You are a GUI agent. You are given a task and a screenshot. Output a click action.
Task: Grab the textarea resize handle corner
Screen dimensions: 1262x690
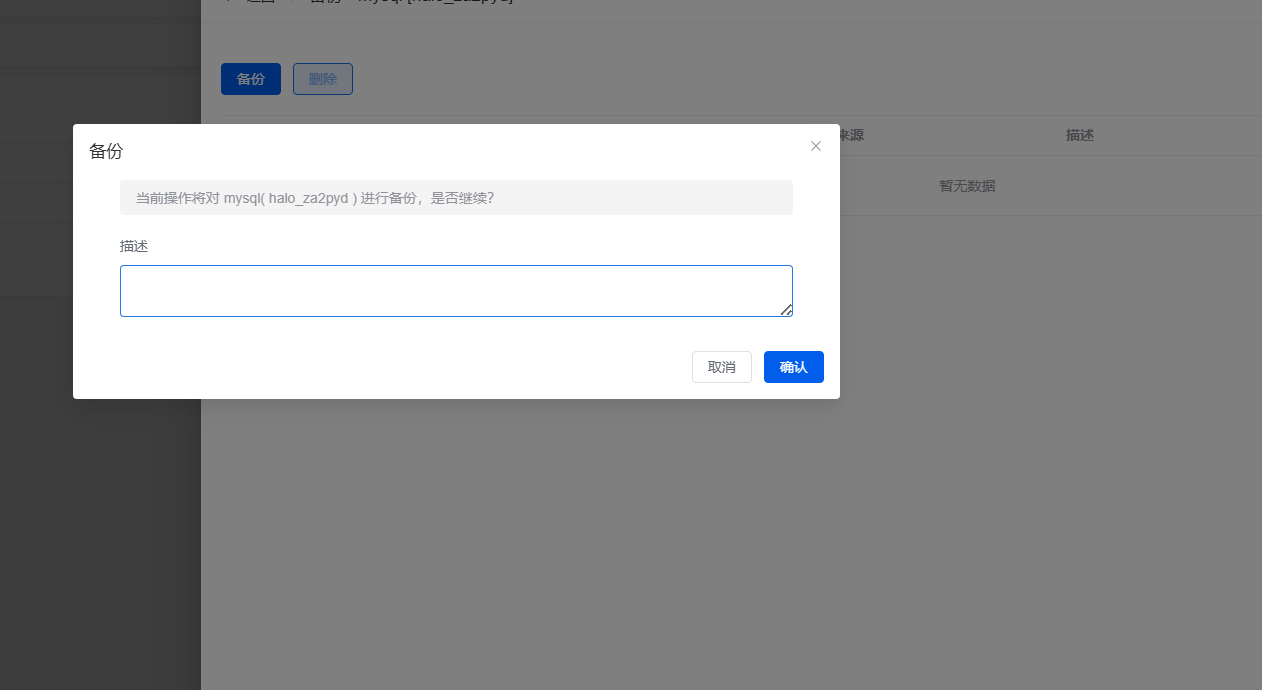(787, 311)
